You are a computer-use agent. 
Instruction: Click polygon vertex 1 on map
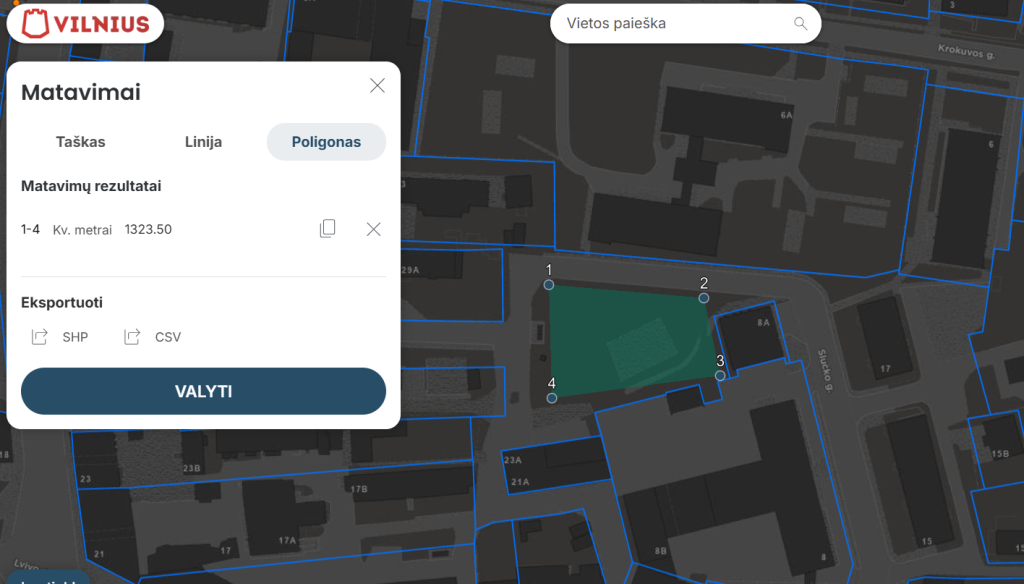click(x=549, y=285)
